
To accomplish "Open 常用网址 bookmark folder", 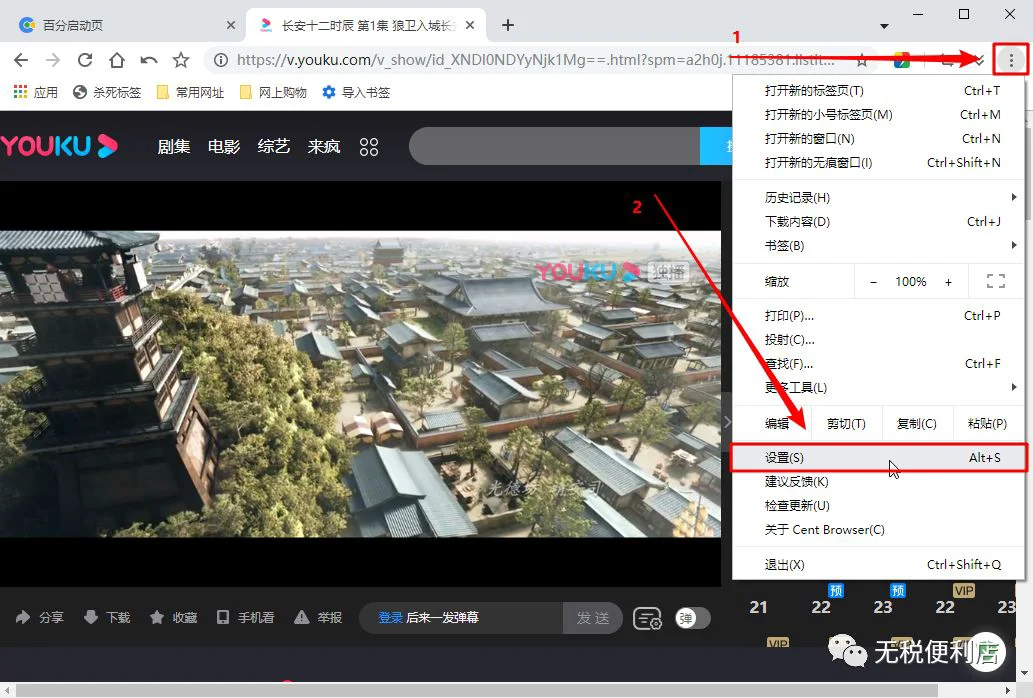I will 190,92.
